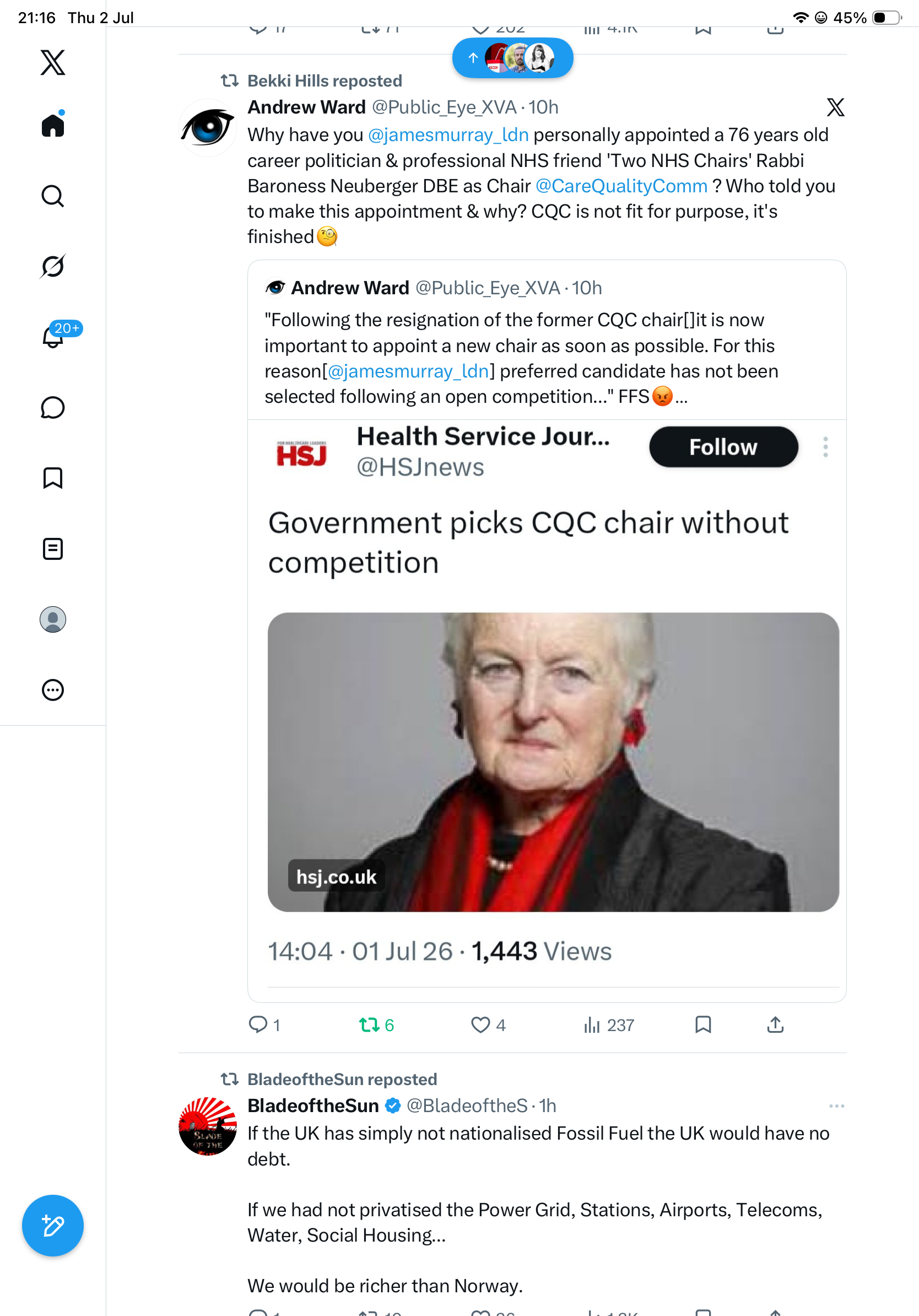The width and height of the screenshot is (919, 1316).
Task: Open hsj.co.uk article image
Action: 553,762
